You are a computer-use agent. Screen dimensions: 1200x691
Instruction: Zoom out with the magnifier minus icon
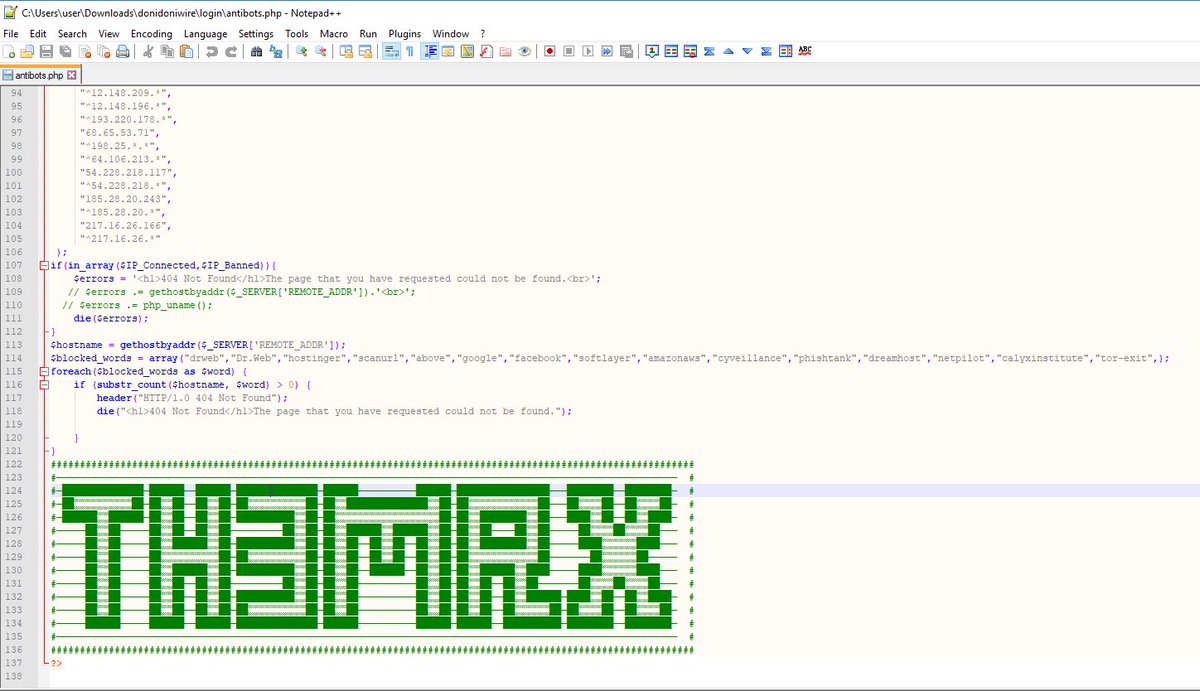point(320,51)
